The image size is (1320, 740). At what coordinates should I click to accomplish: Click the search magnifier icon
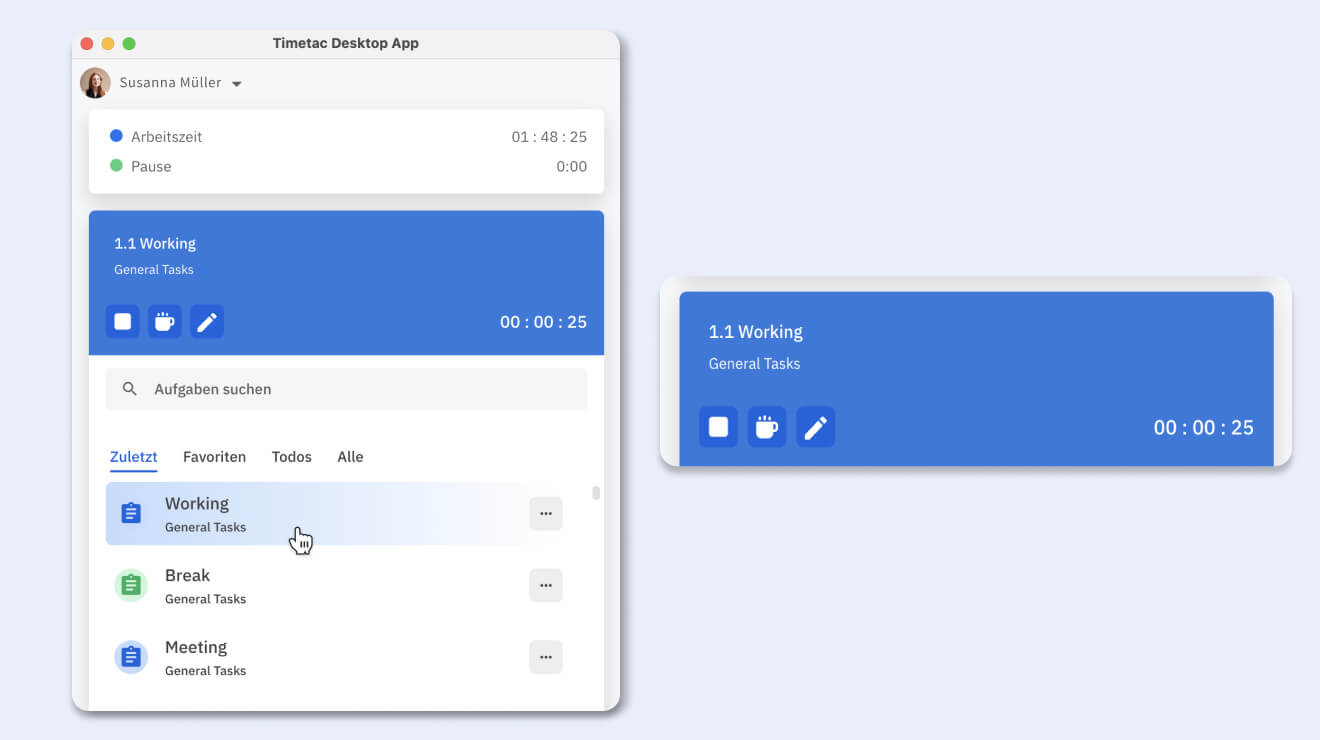click(x=129, y=389)
